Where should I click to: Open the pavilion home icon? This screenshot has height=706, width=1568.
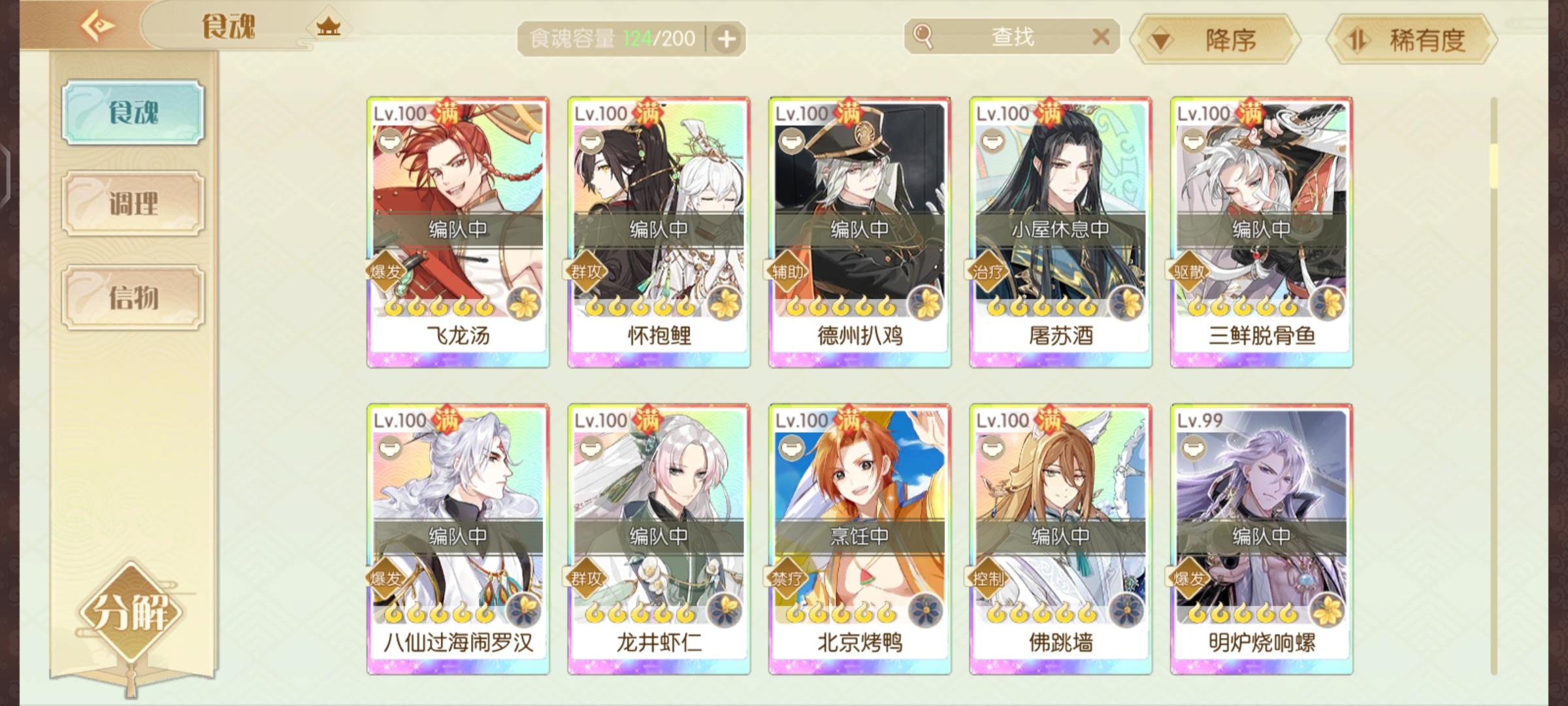point(329,27)
